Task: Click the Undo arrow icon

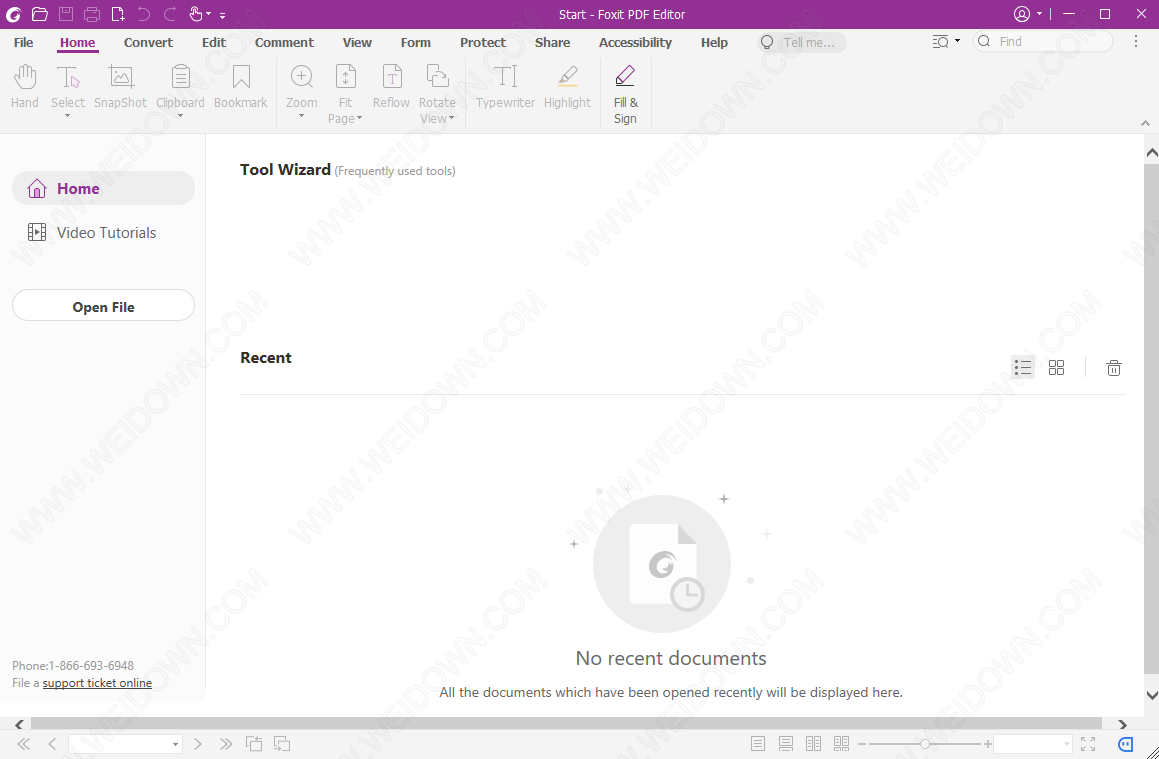Action: (143, 13)
